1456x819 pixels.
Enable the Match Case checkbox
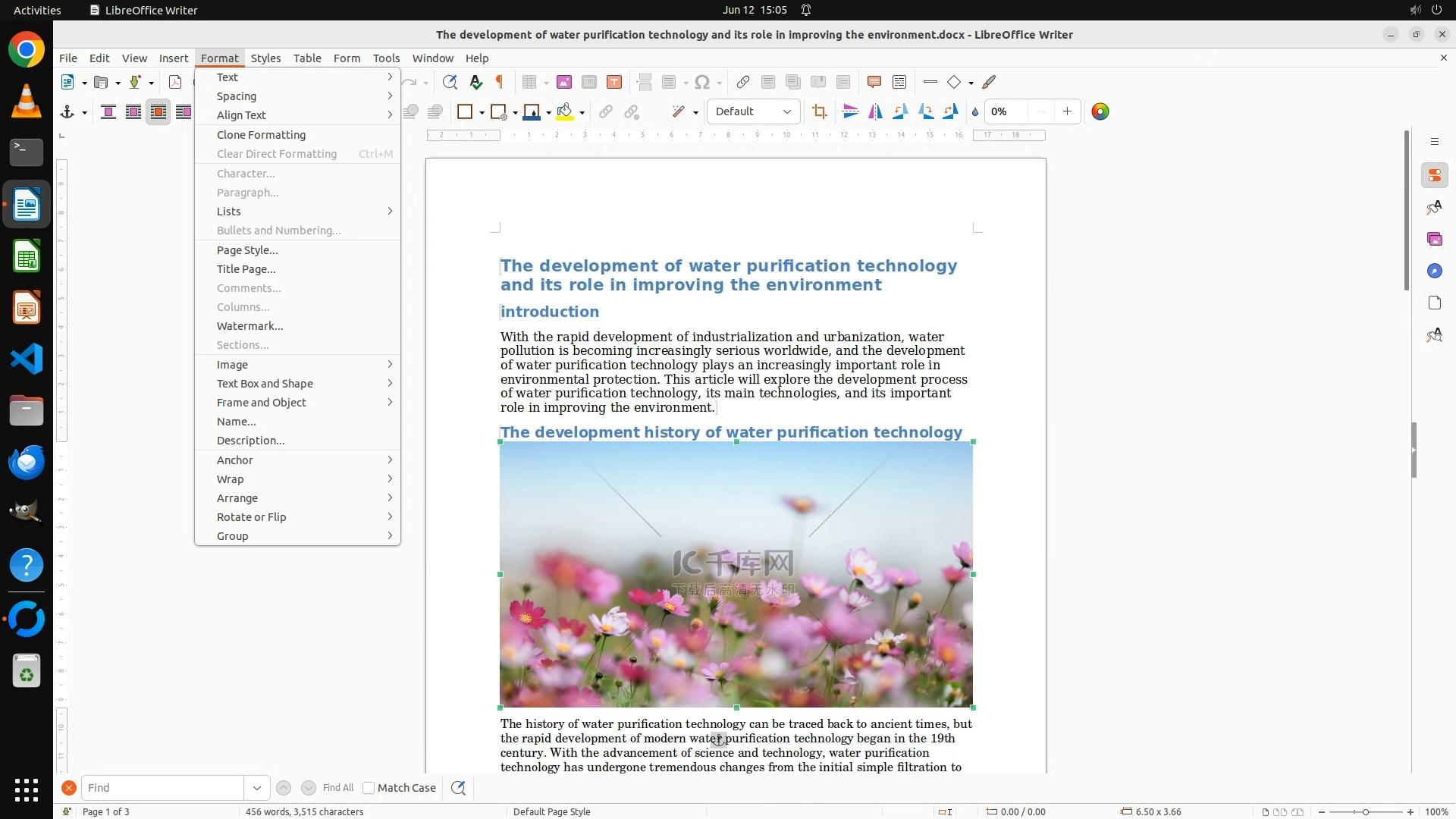pyautogui.click(x=369, y=788)
